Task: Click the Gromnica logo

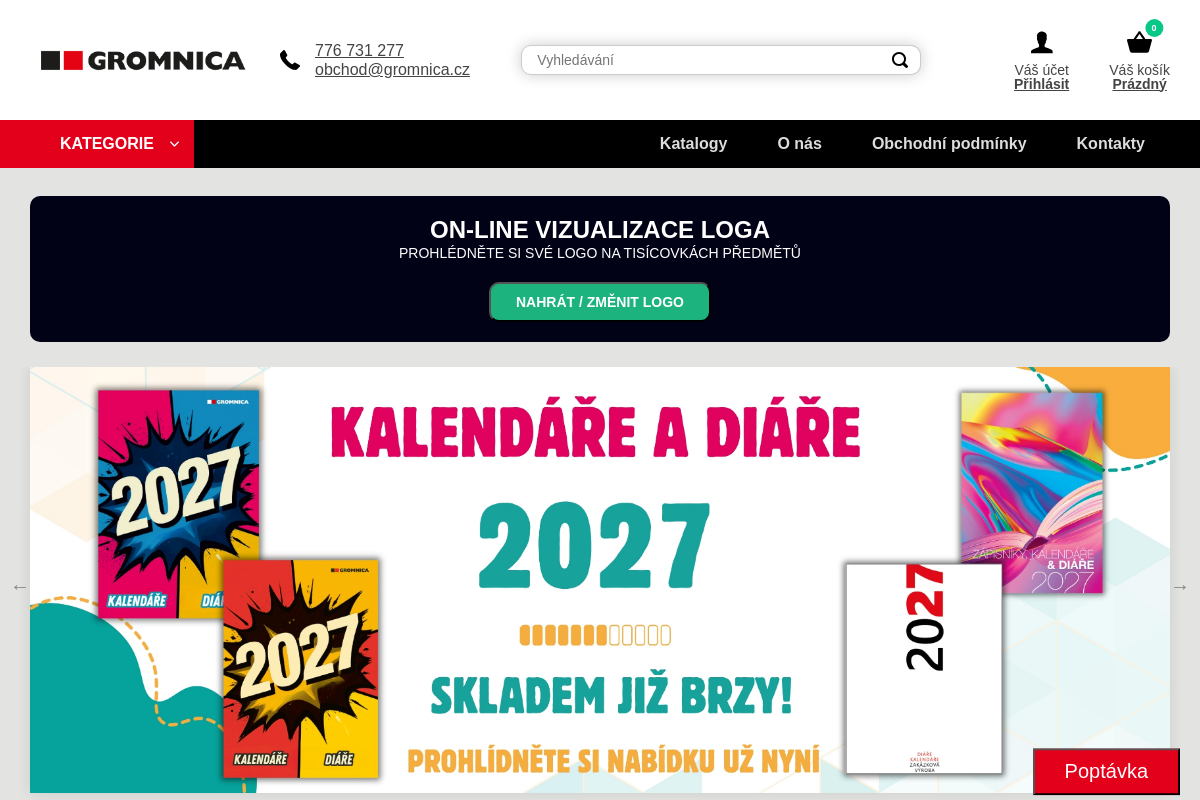Action: pyautogui.click(x=143, y=60)
